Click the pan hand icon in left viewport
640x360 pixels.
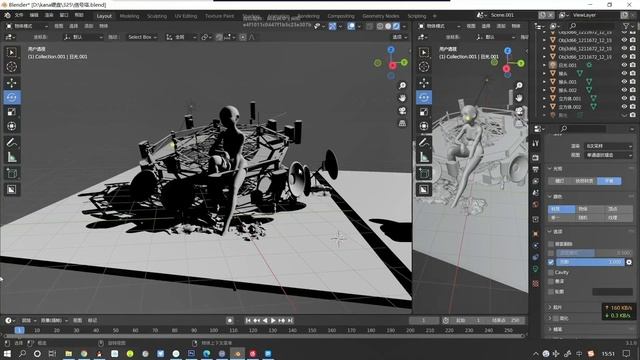point(402,98)
